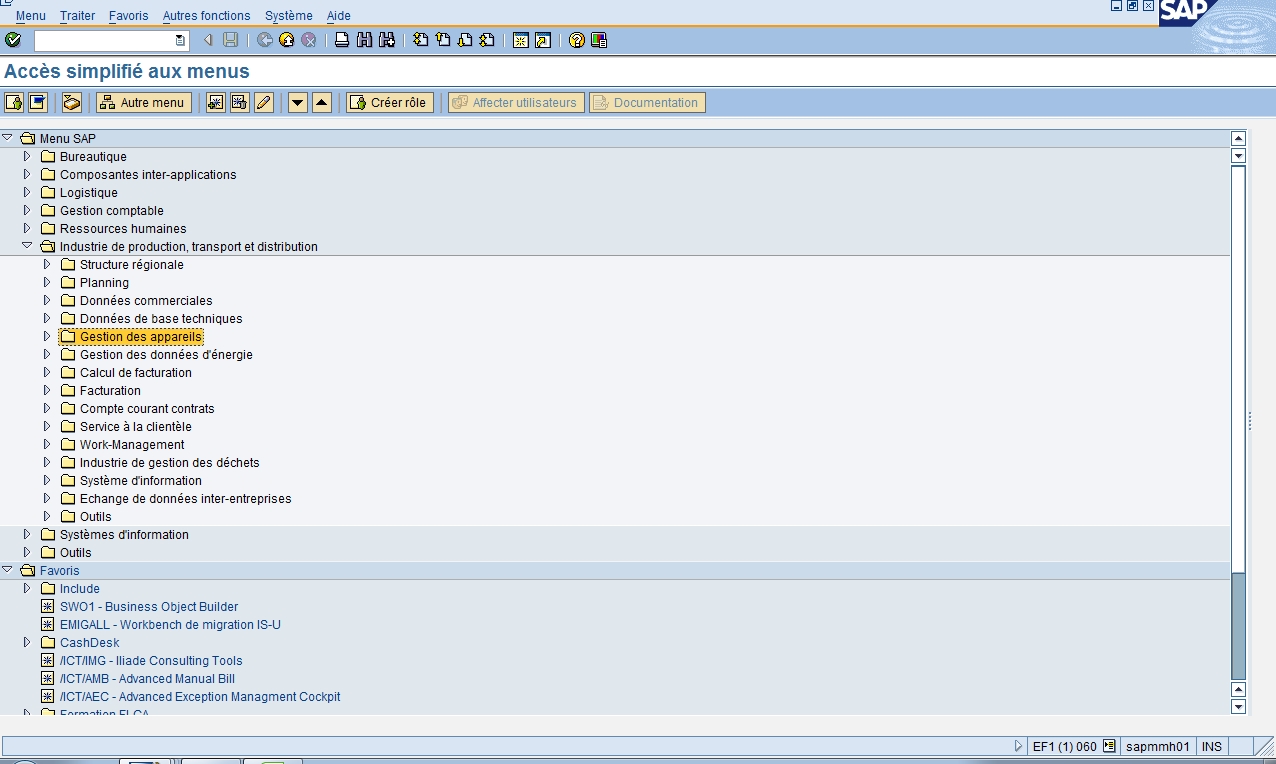This screenshot has height=764, width=1276.
Task: Click the Create shortcut icon
Action: click(543, 40)
